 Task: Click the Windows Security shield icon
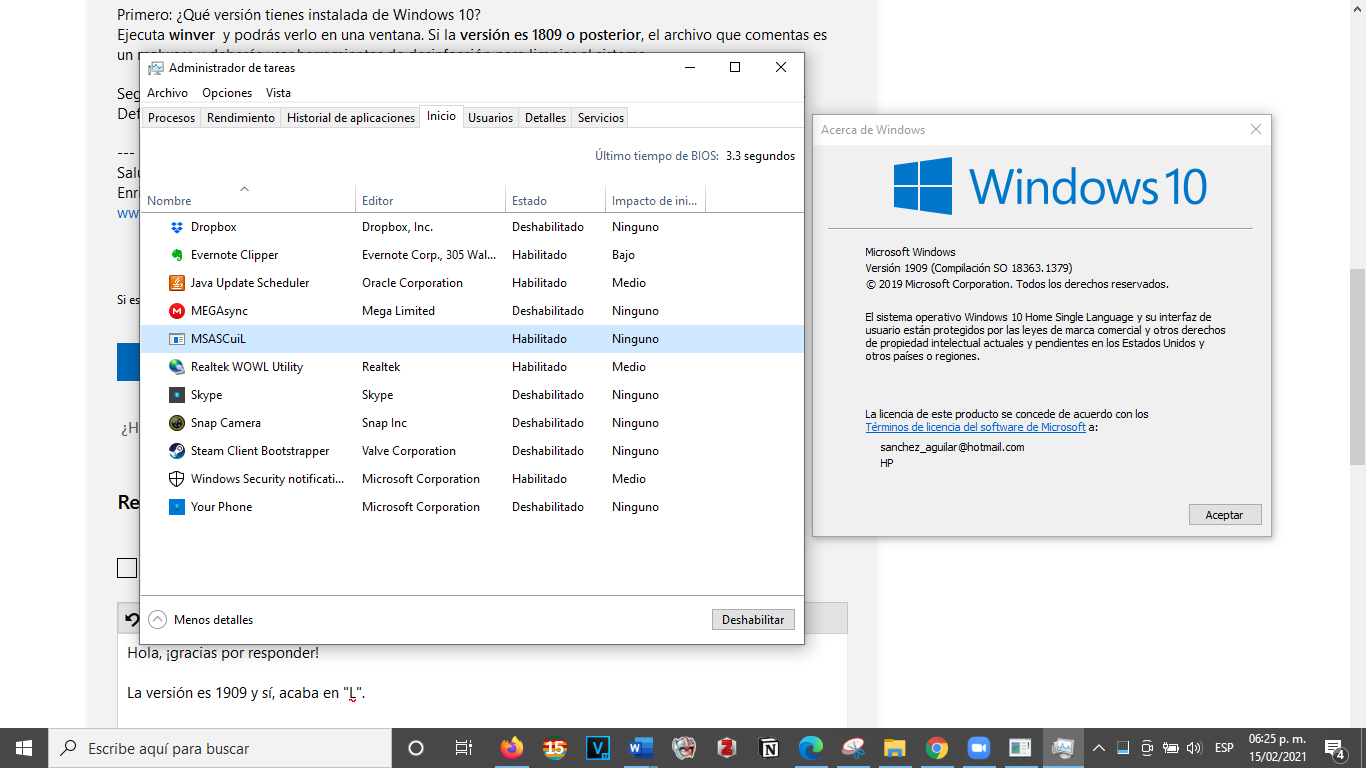click(177, 479)
